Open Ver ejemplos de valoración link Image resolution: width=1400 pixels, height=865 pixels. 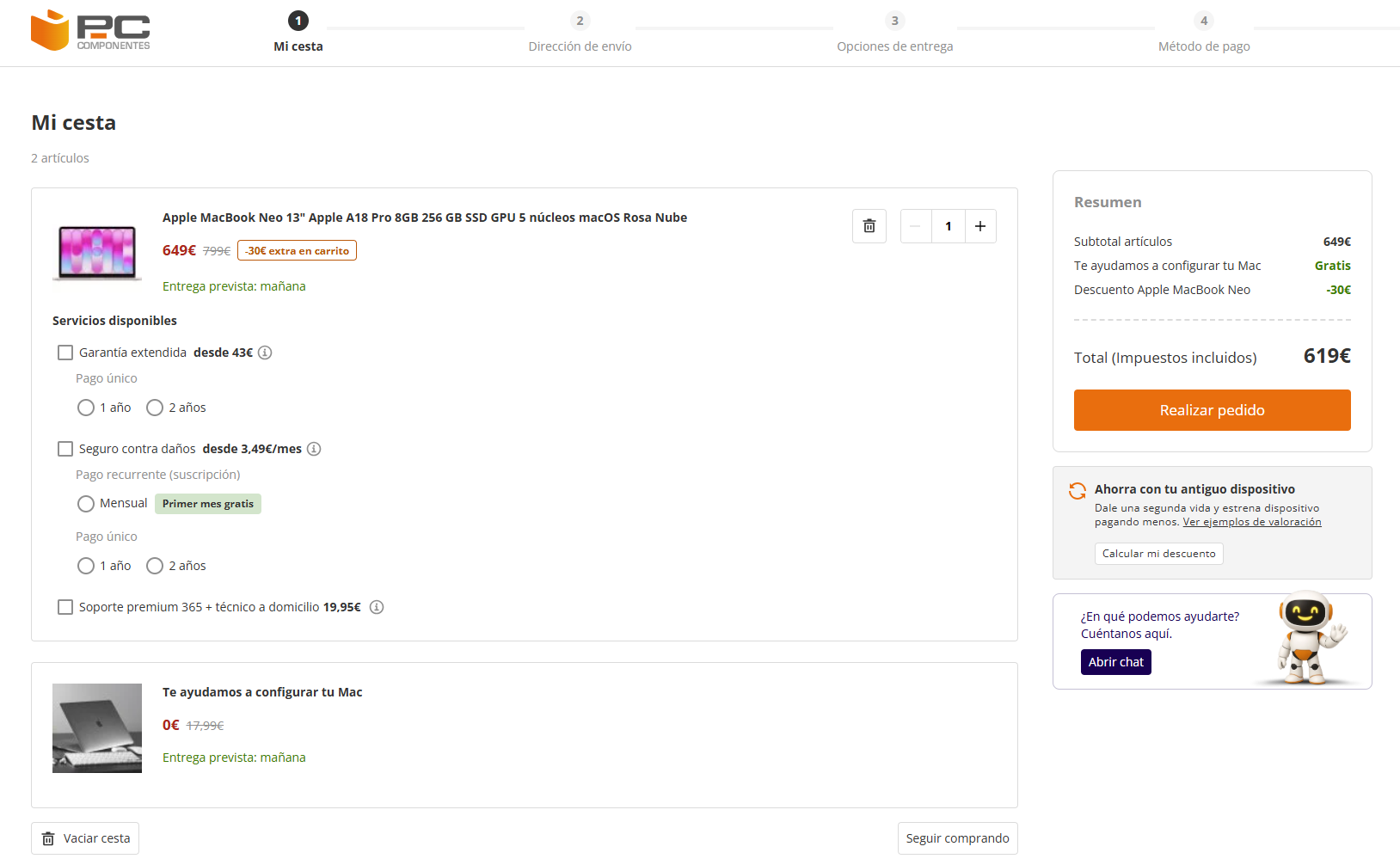coord(1252,522)
